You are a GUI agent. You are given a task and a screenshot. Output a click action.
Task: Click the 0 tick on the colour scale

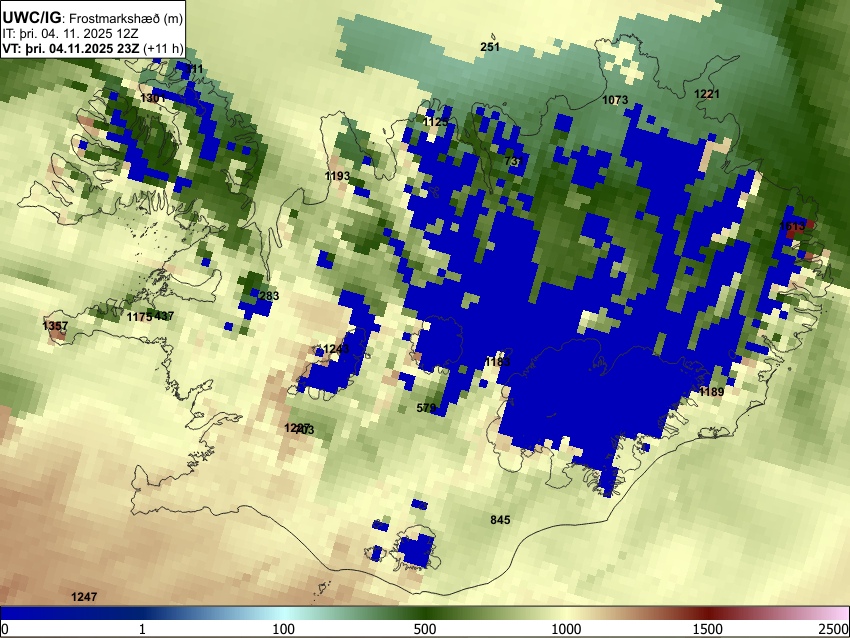(x=5, y=629)
